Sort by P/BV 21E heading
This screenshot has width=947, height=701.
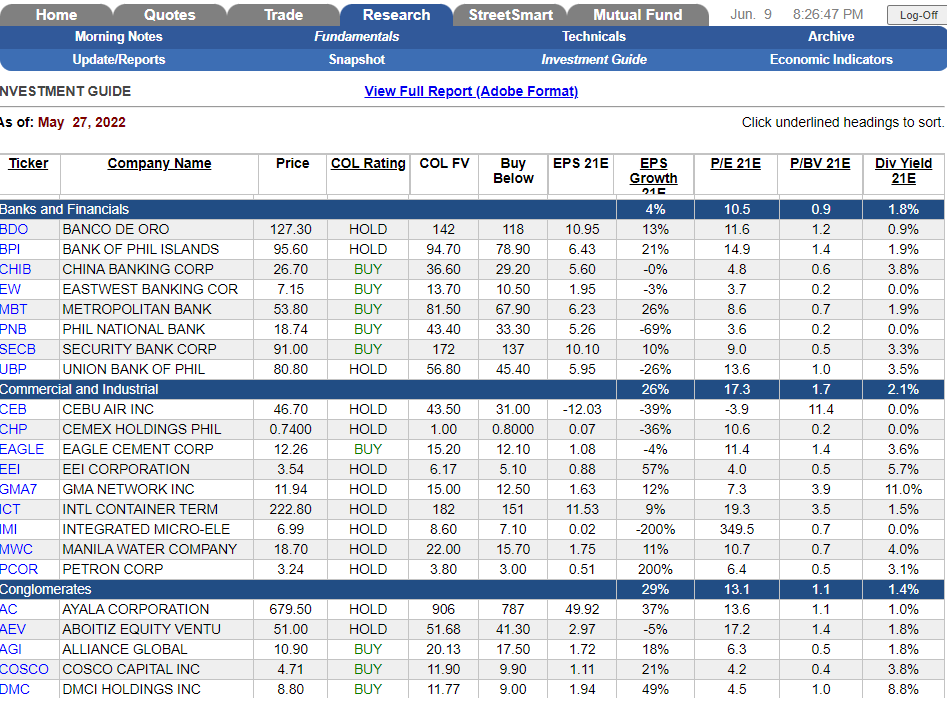(x=820, y=163)
